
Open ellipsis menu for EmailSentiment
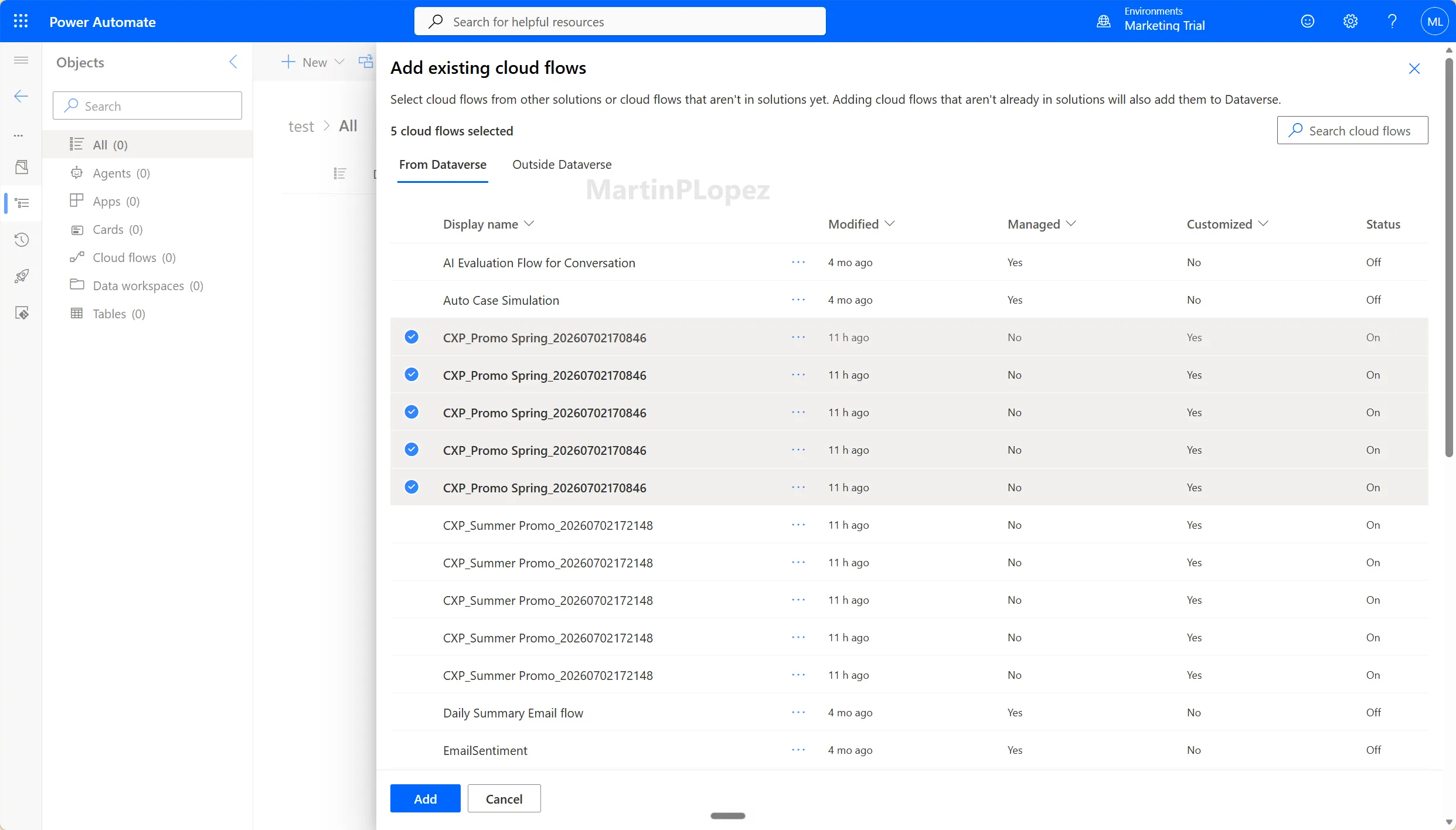798,750
